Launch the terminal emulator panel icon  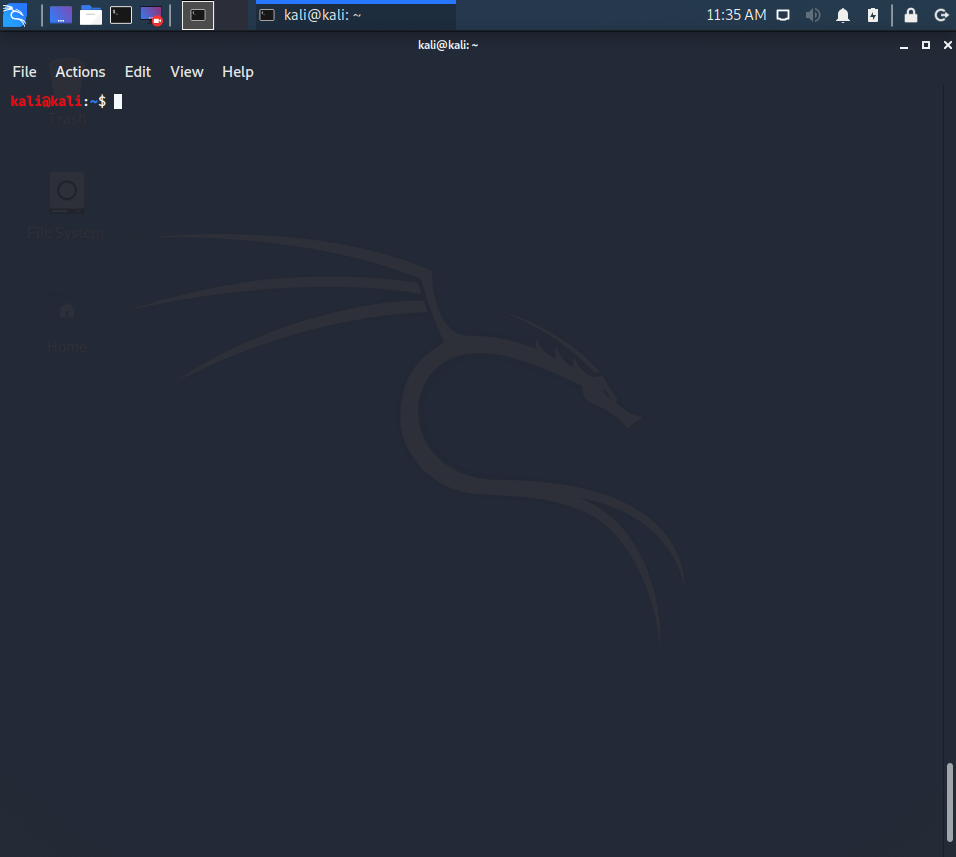click(121, 15)
